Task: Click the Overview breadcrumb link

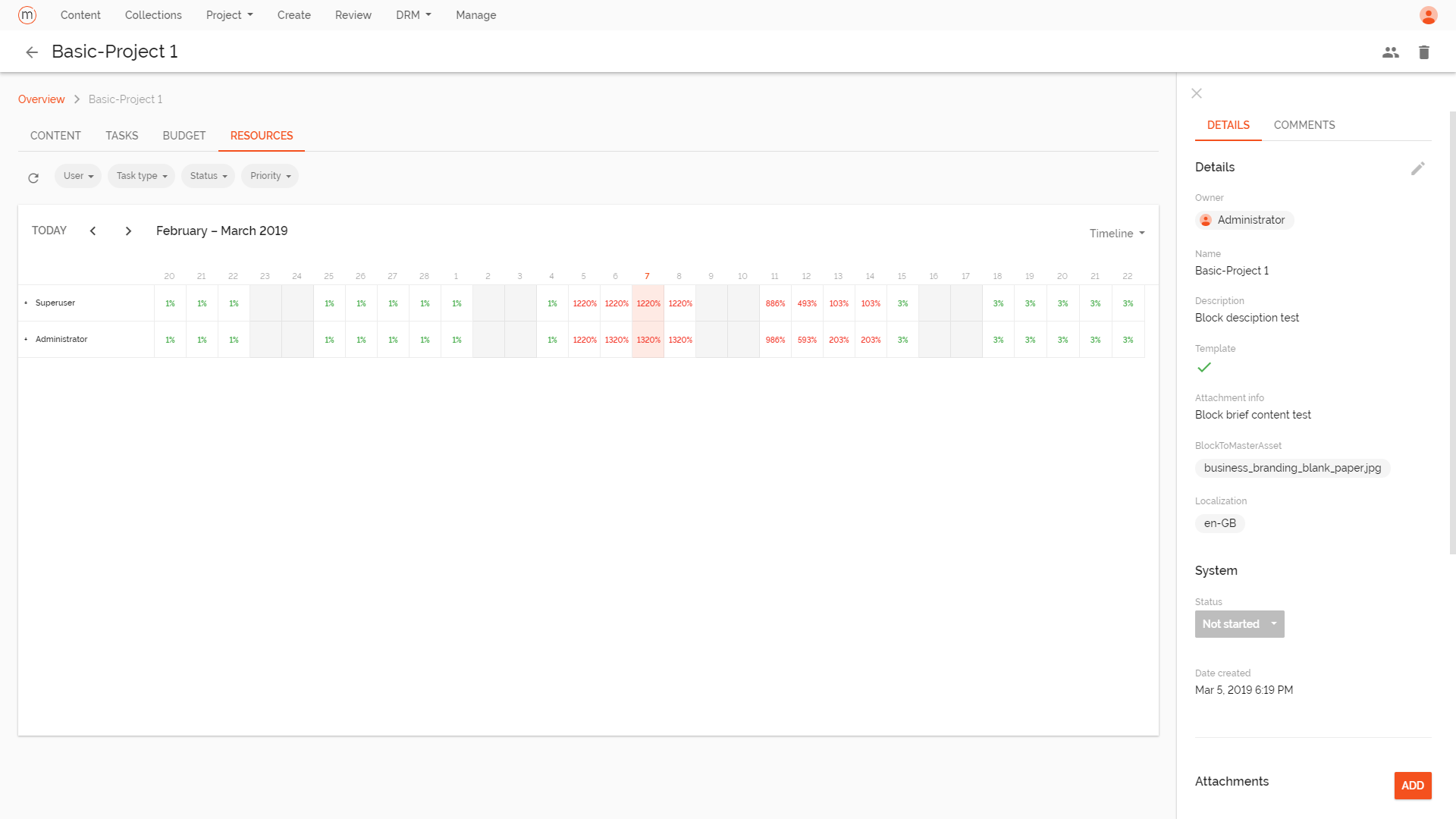Action: tap(41, 99)
